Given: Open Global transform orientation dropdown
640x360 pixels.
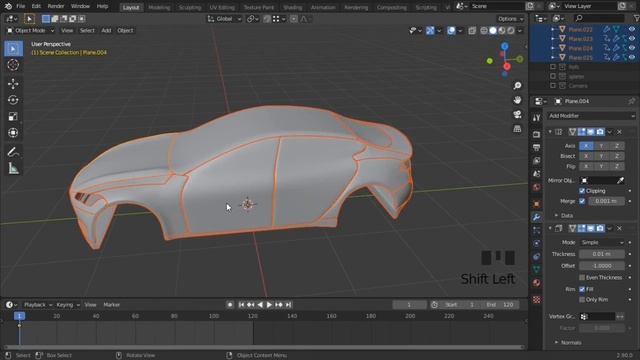Looking at the screenshot, I should (224, 19).
